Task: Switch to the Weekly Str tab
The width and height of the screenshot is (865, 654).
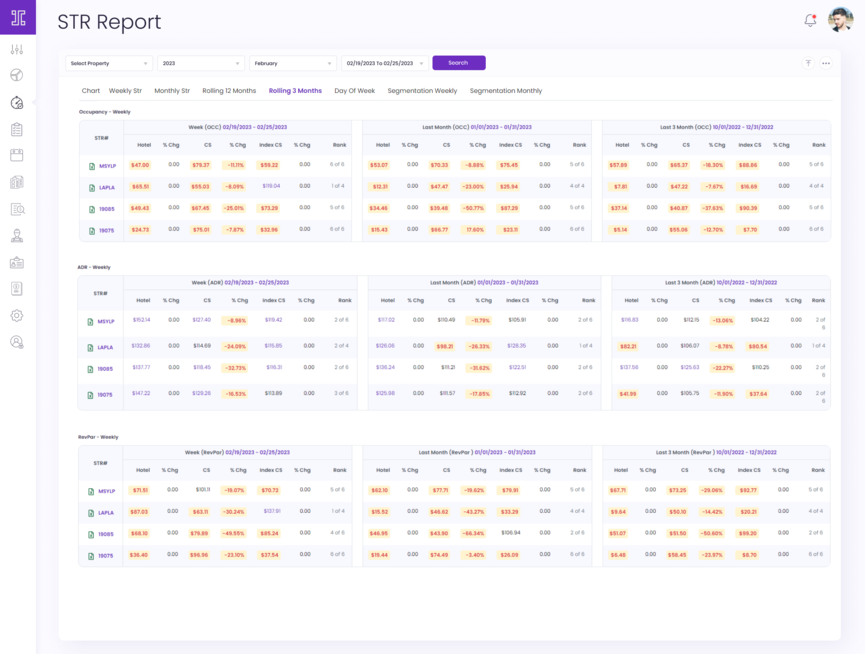Action: click(x=125, y=91)
